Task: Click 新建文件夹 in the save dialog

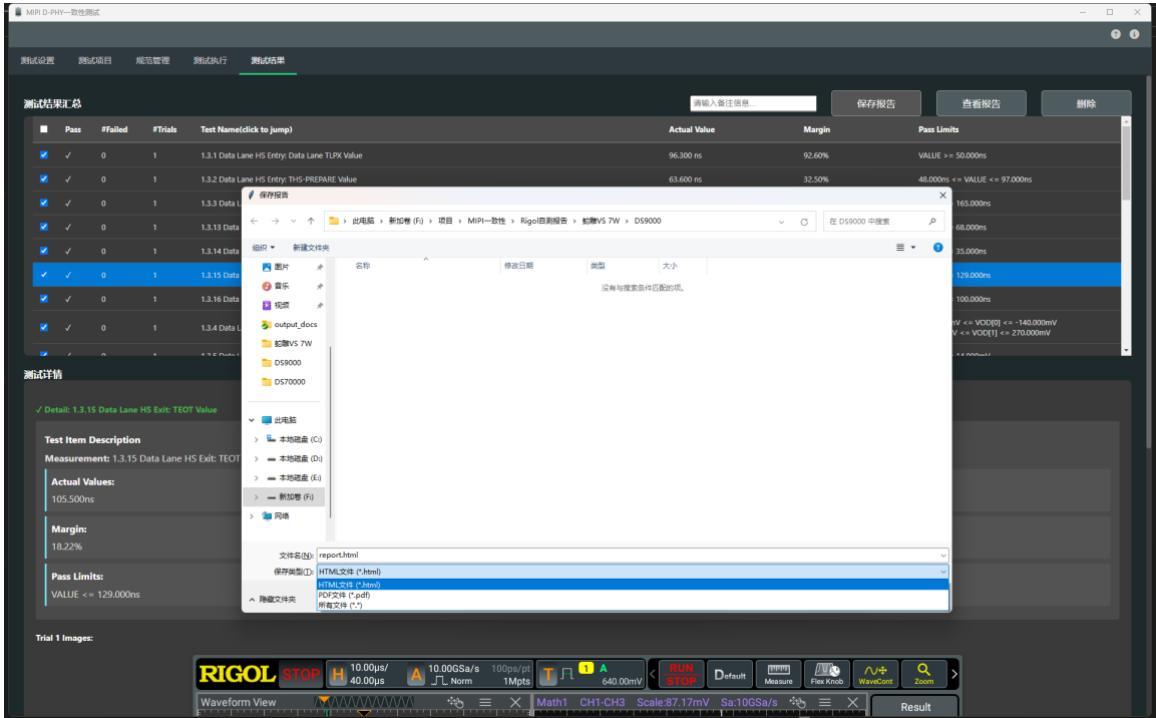Action: pos(311,248)
